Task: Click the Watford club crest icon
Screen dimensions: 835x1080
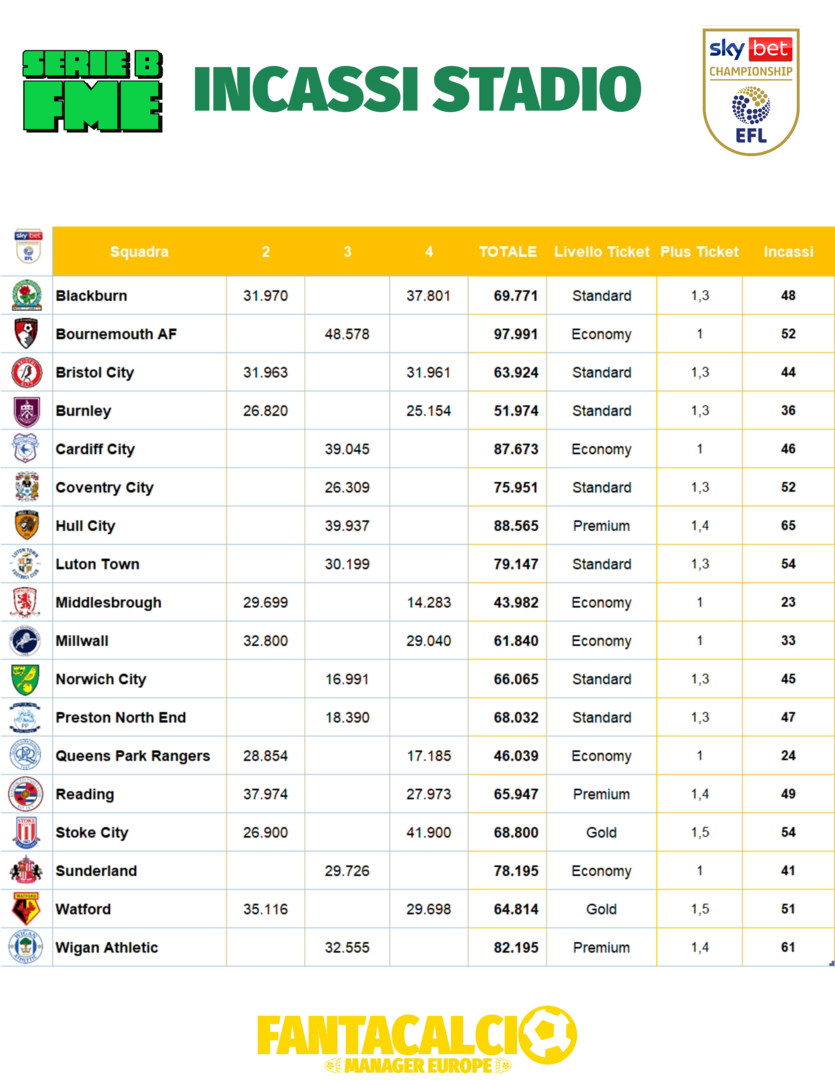Action: click(x=26, y=909)
